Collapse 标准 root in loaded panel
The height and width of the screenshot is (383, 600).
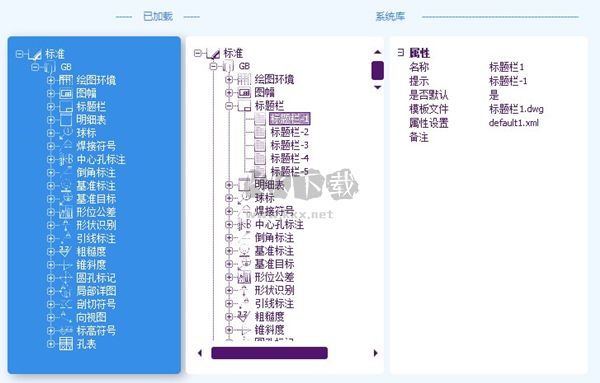pos(20,54)
